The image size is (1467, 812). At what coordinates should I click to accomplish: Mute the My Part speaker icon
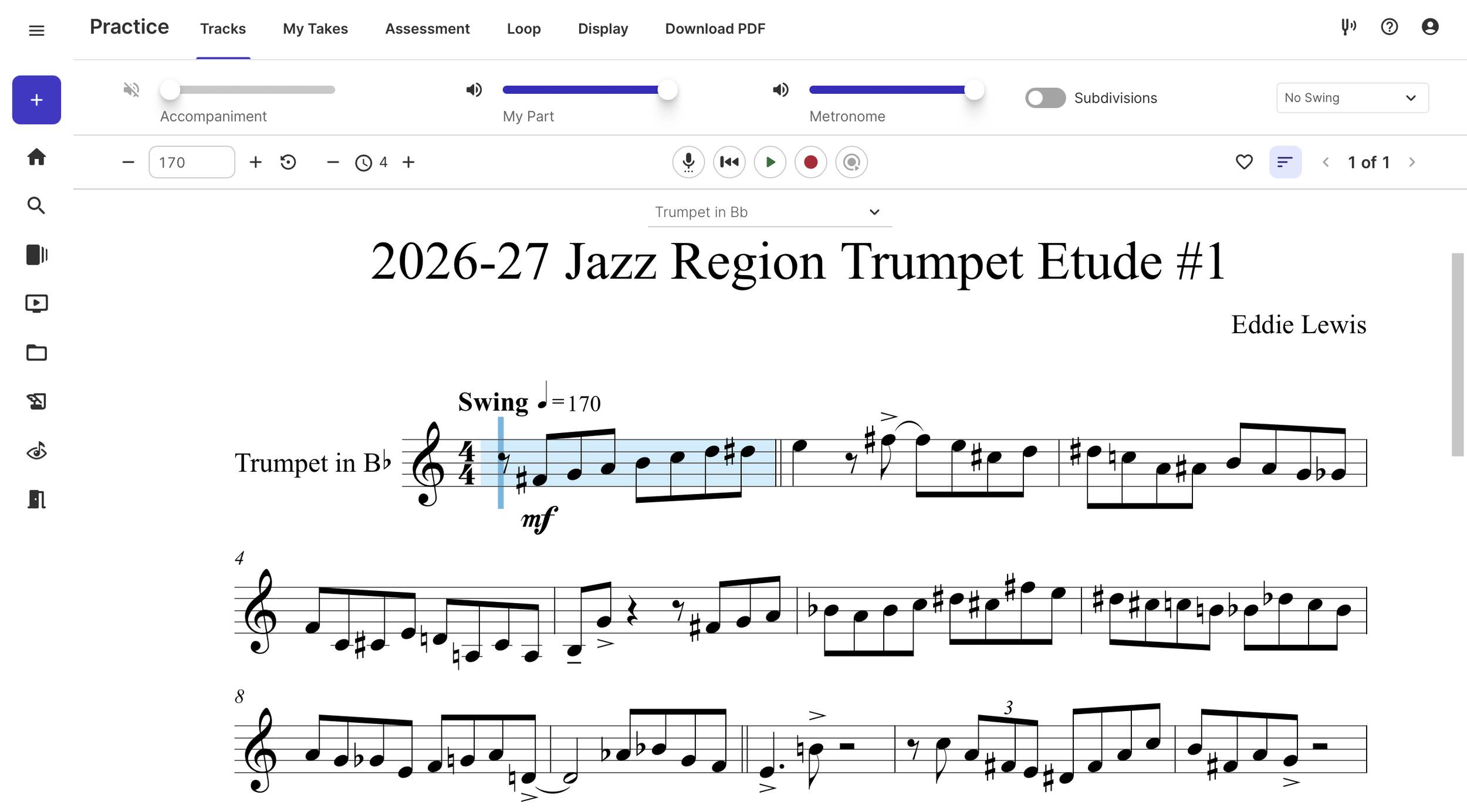pyautogui.click(x=474, y=90)
